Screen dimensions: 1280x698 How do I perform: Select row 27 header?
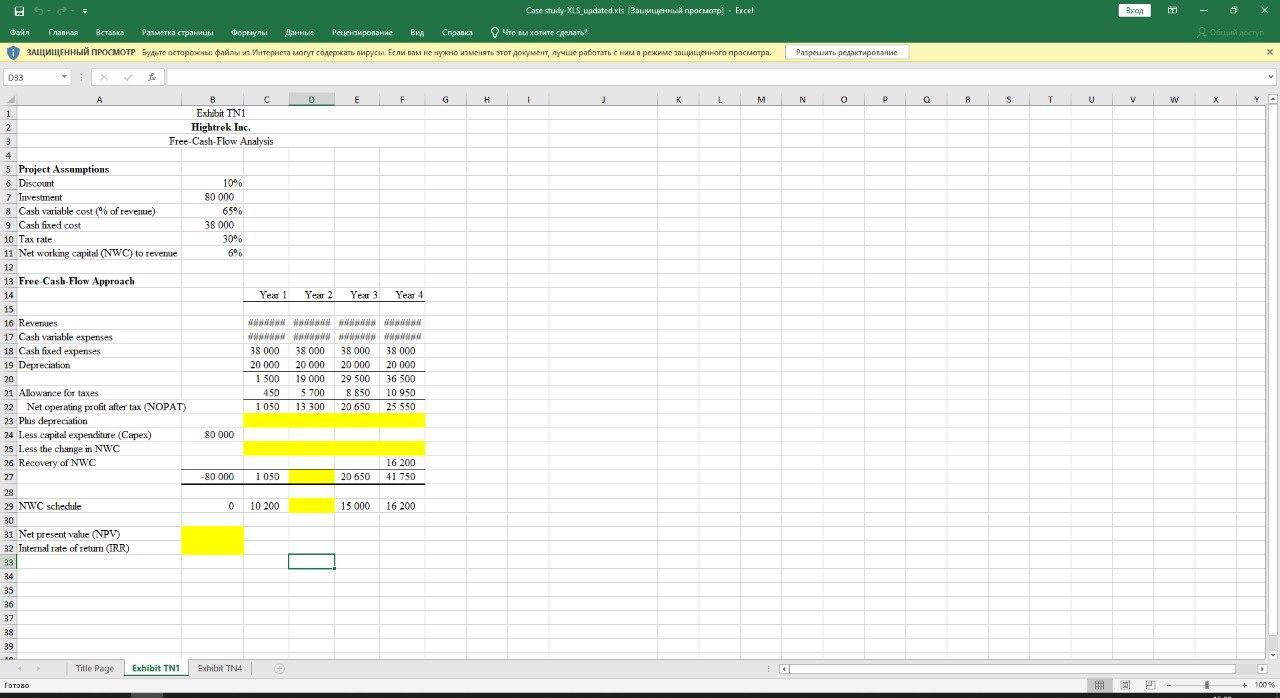tap(8, 477)
